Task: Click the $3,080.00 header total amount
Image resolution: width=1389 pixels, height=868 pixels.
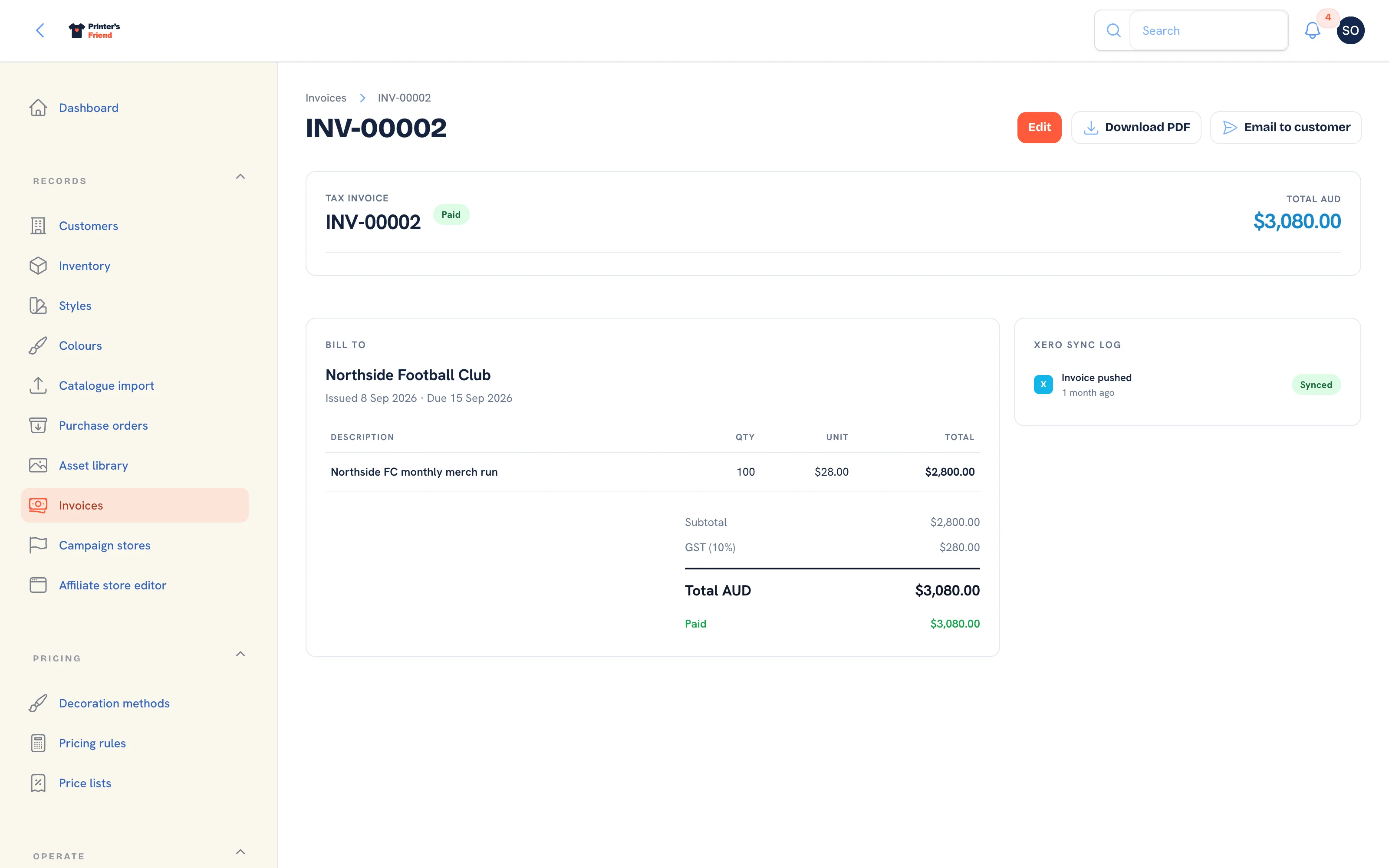Action: (x=1297, y=221)
